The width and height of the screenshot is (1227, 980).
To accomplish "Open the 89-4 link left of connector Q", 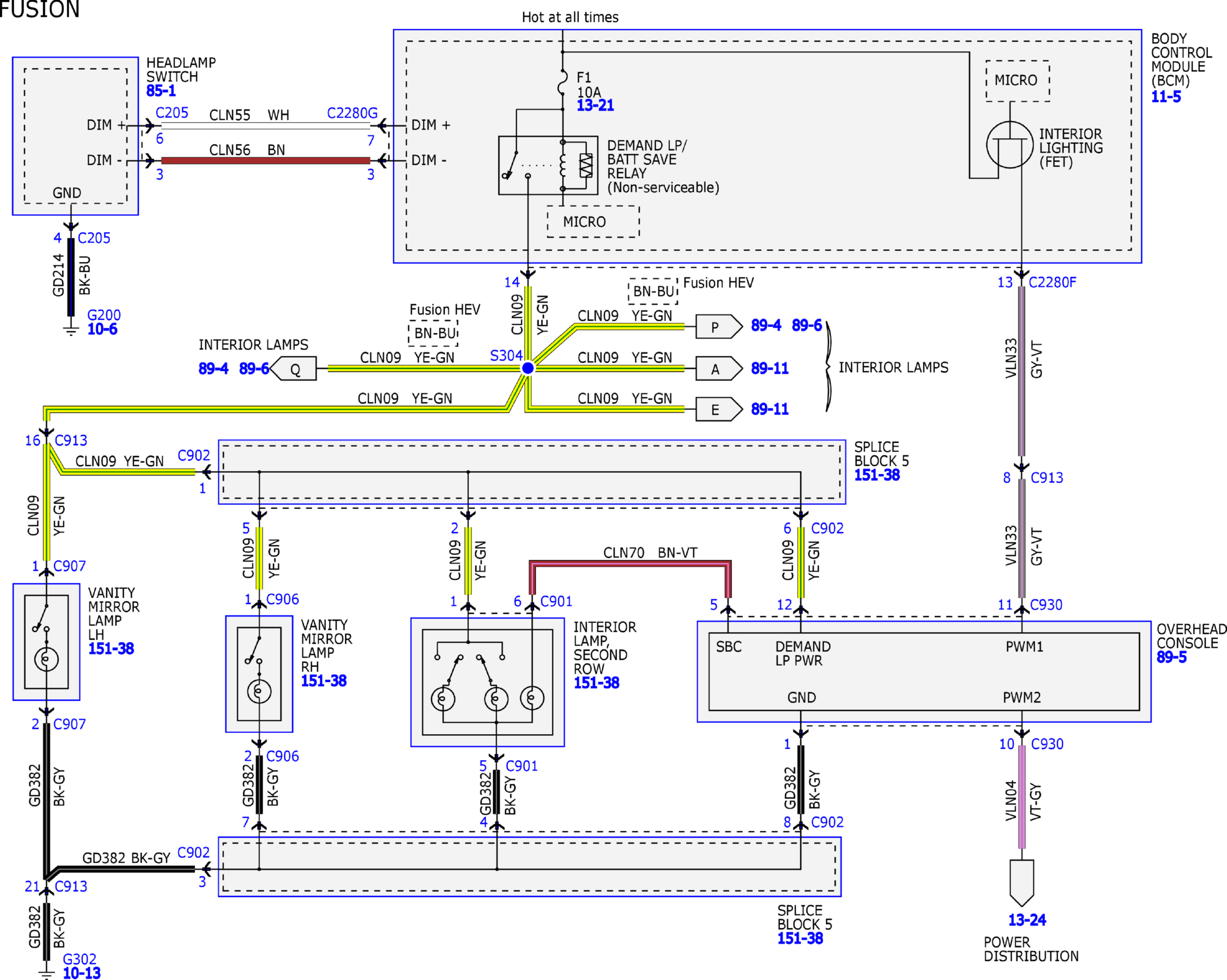I will point(213,369).
